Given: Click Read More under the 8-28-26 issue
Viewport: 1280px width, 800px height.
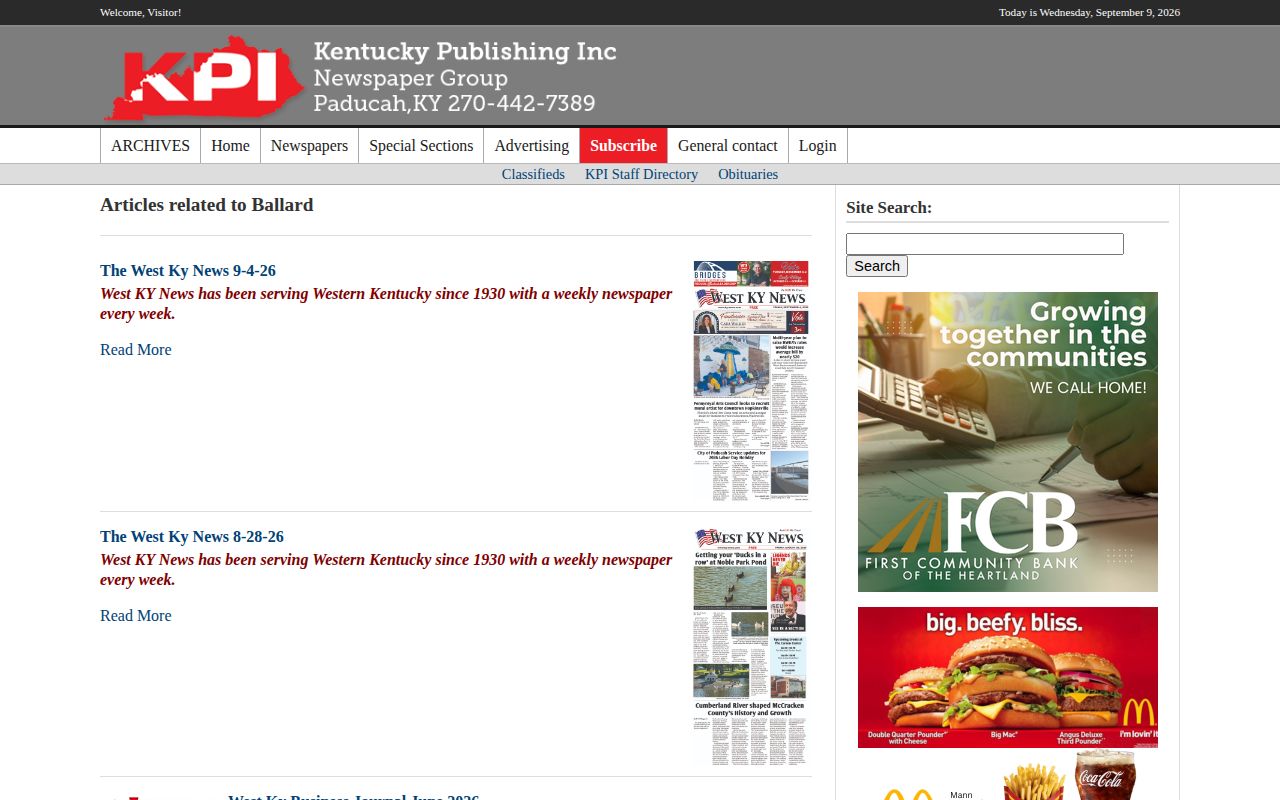Looking at the screenshot, I should pyautogui.click(x=136, y=616).
